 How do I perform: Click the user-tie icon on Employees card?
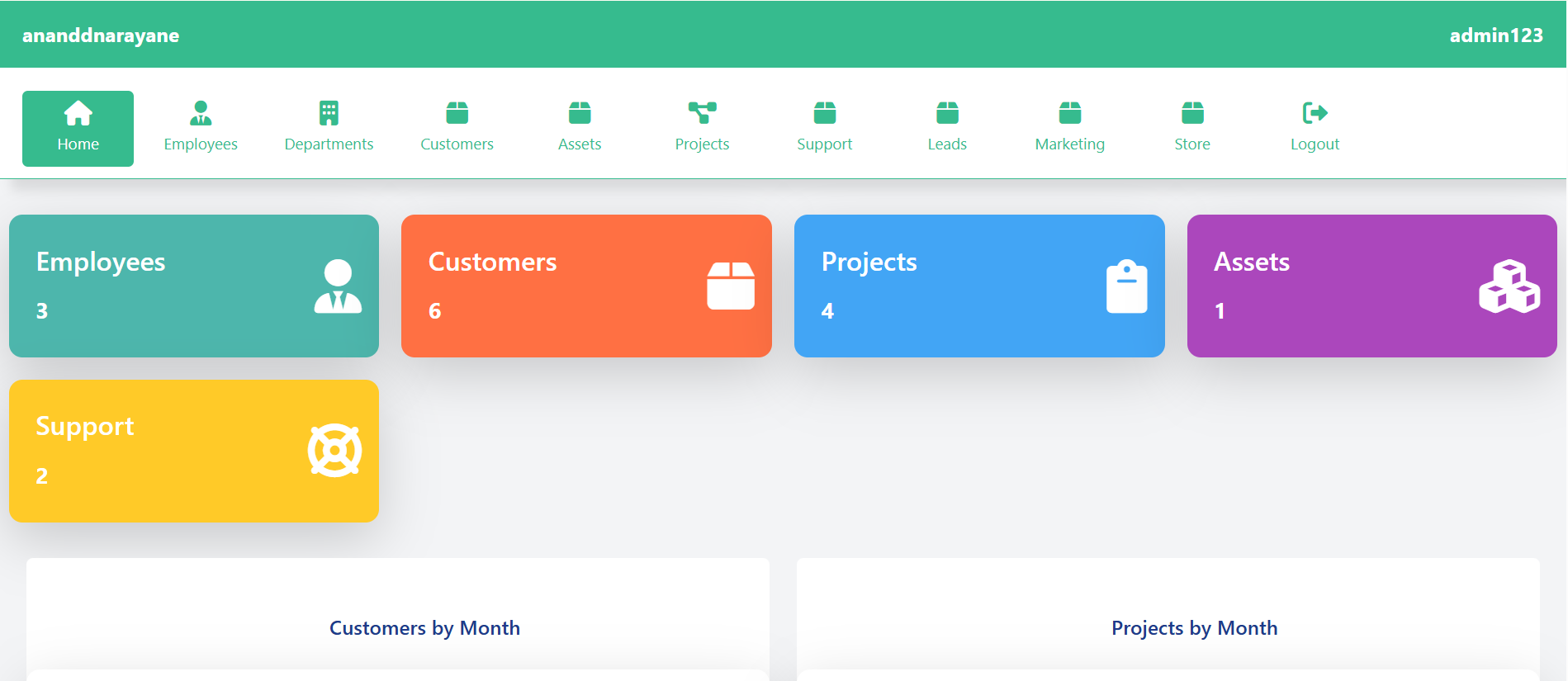(338, 286)
